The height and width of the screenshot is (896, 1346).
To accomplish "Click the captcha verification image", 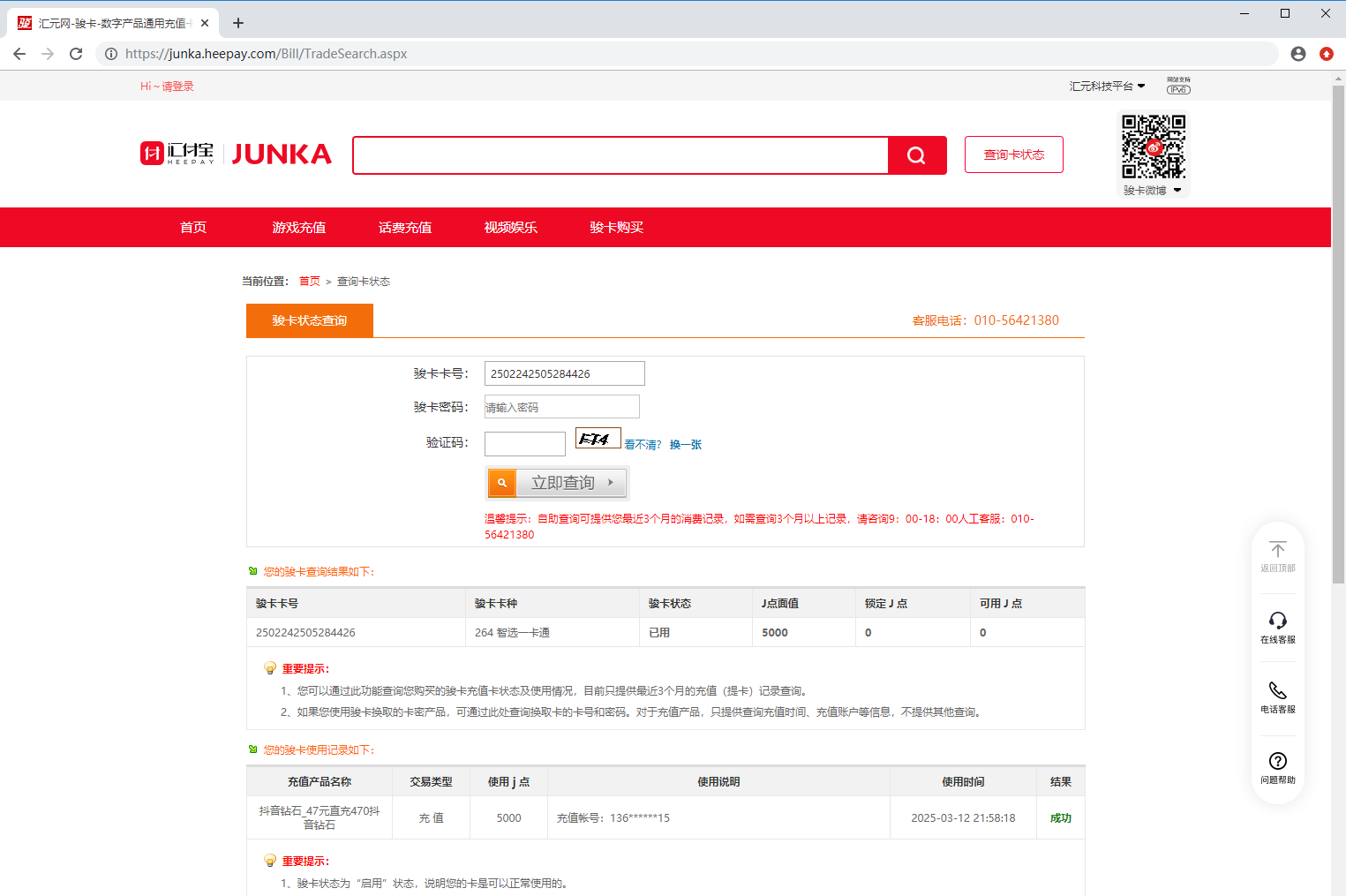I will click(598, 439).
